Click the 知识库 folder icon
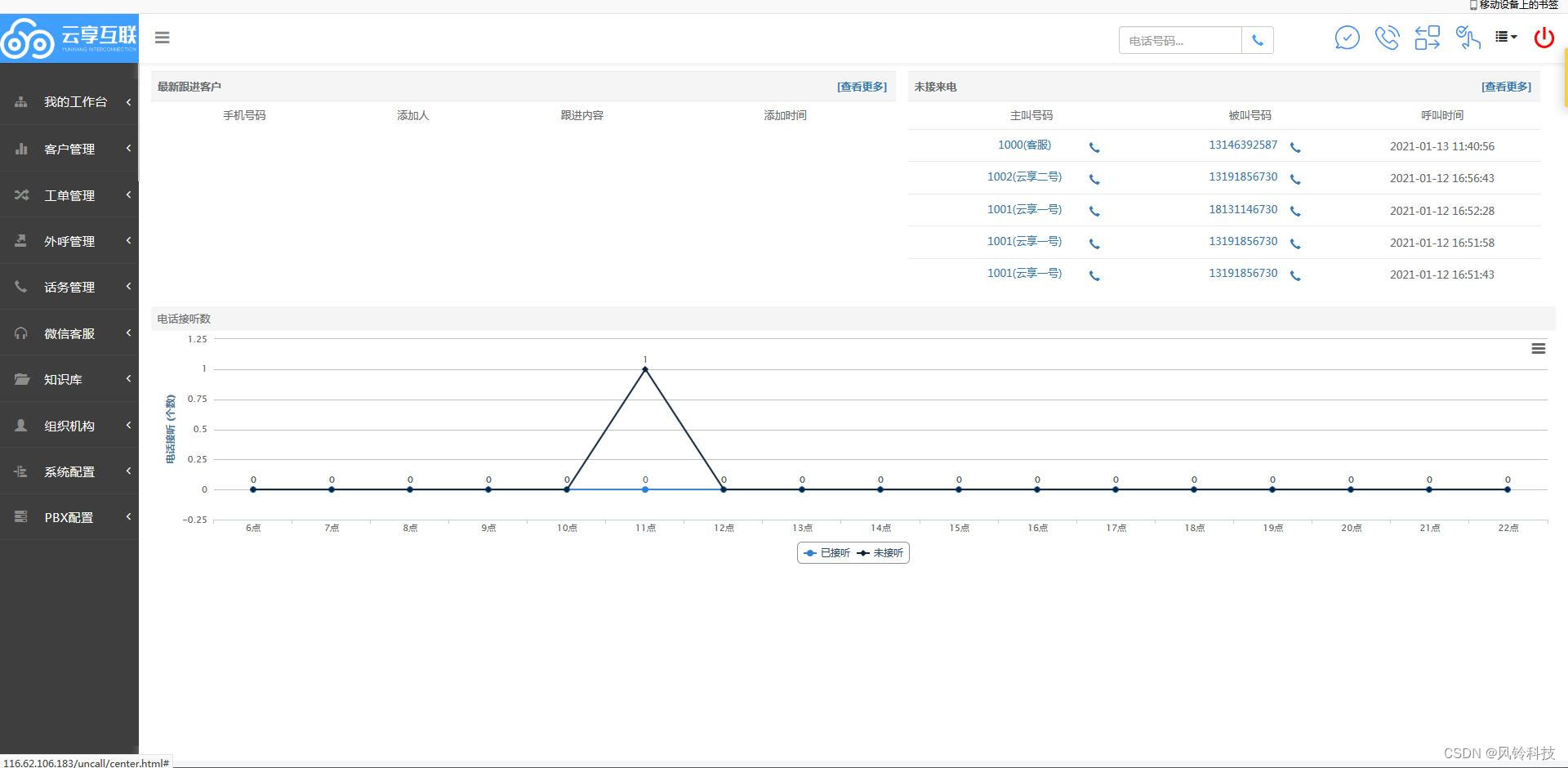 point(21,379)
